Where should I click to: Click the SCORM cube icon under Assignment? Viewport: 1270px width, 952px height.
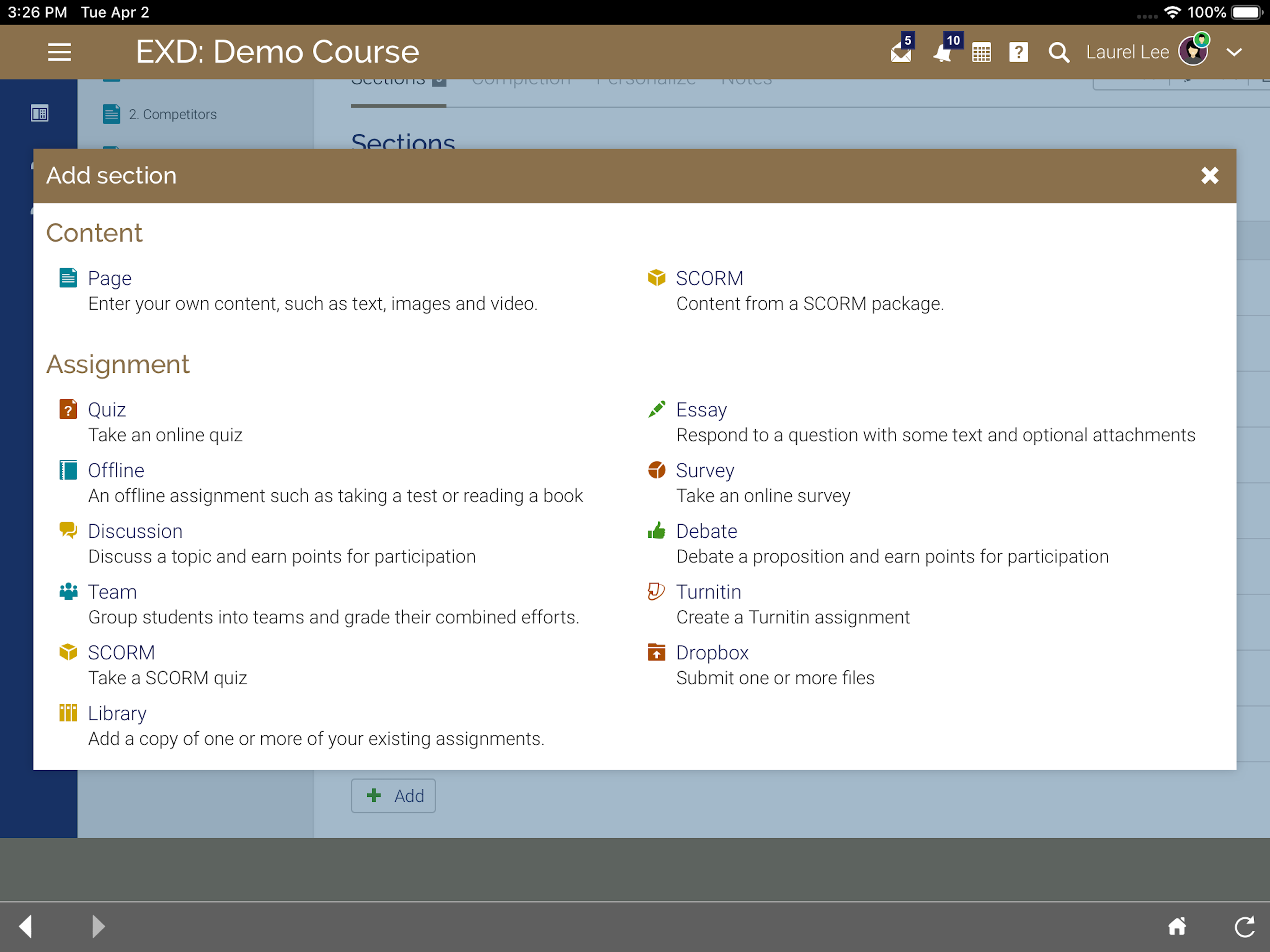point(68,652)
